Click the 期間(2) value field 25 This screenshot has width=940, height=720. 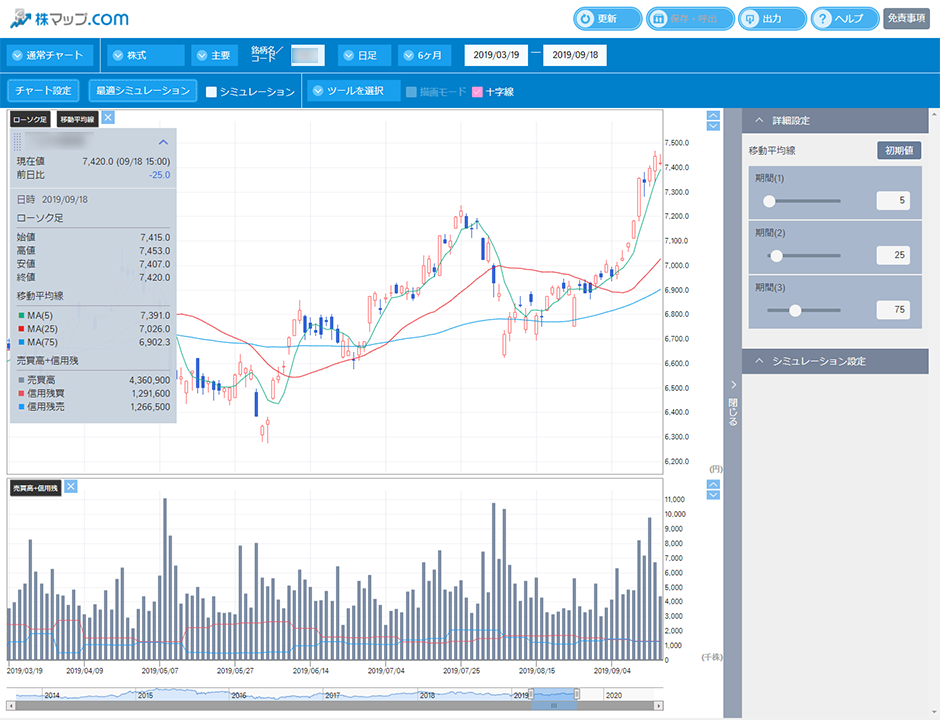click(893, 255)
